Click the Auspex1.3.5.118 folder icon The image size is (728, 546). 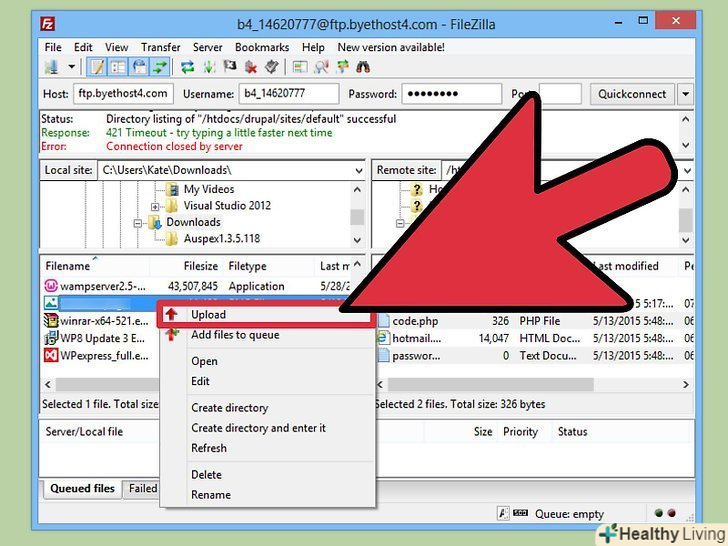[x=172, y=239]
